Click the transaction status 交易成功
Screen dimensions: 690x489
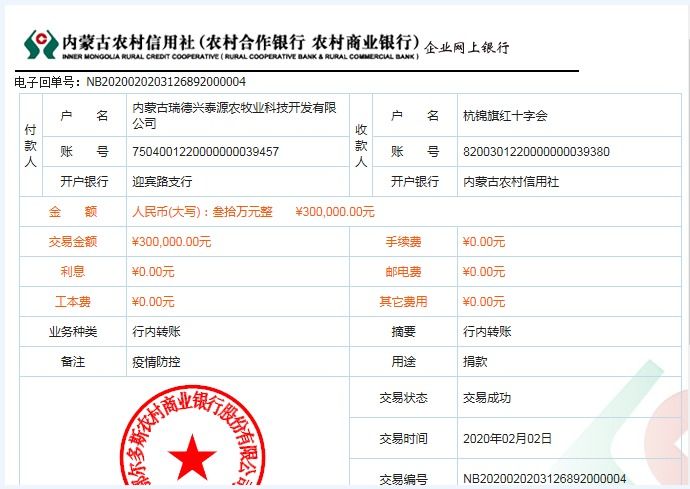click(487, 398)
